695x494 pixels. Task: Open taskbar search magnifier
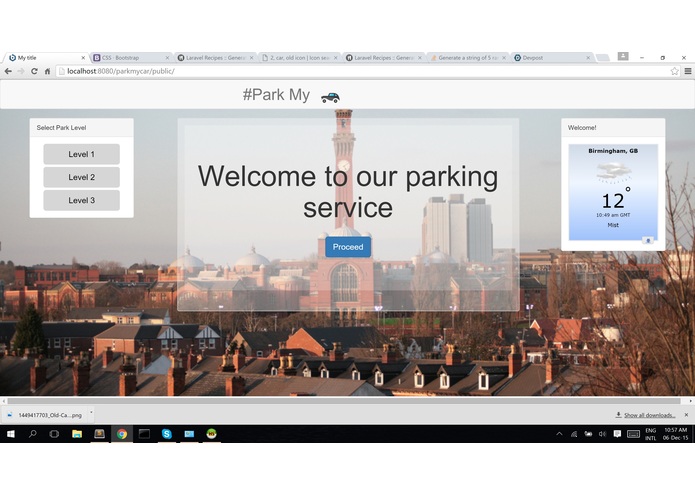[32, 434]
